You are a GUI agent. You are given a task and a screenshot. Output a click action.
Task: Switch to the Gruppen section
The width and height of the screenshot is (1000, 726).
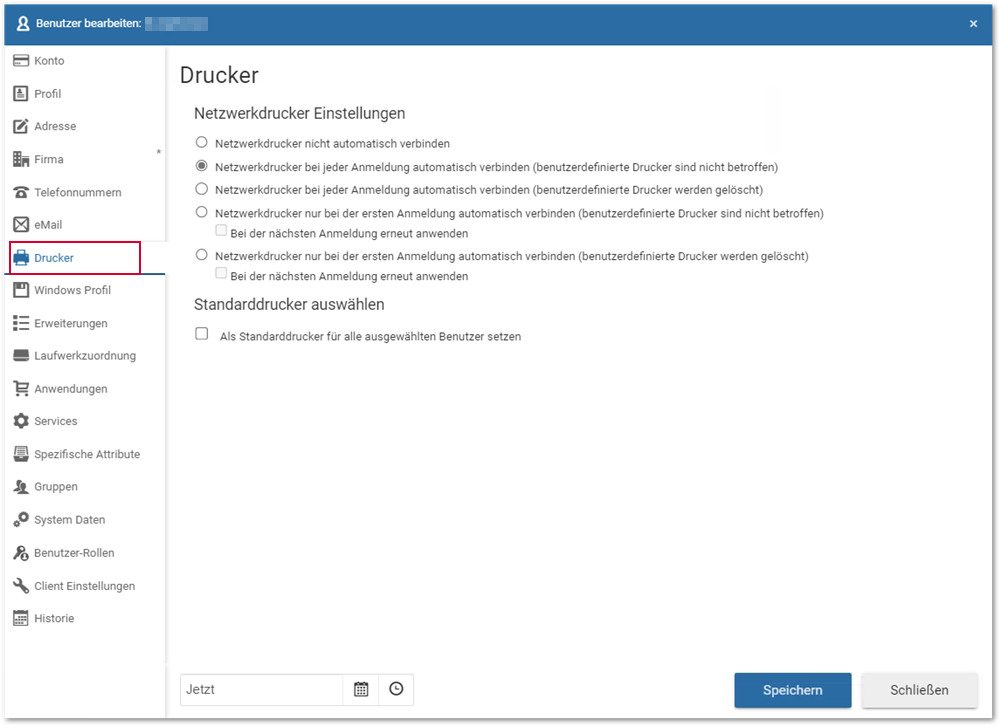point(56,487)
